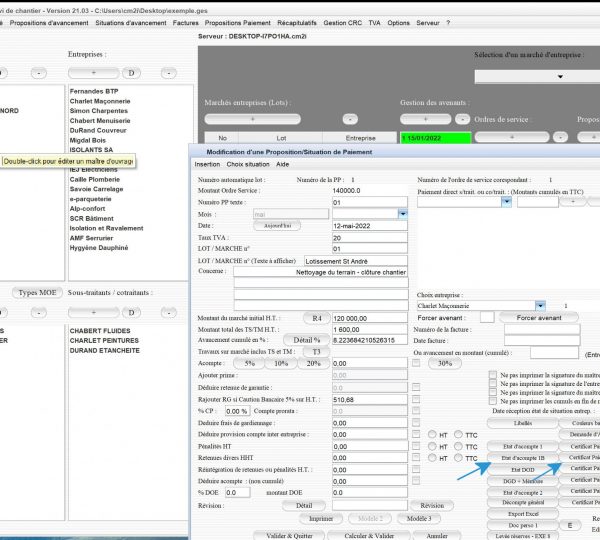Click Valider & Quitter button

[x=289, y=536]
